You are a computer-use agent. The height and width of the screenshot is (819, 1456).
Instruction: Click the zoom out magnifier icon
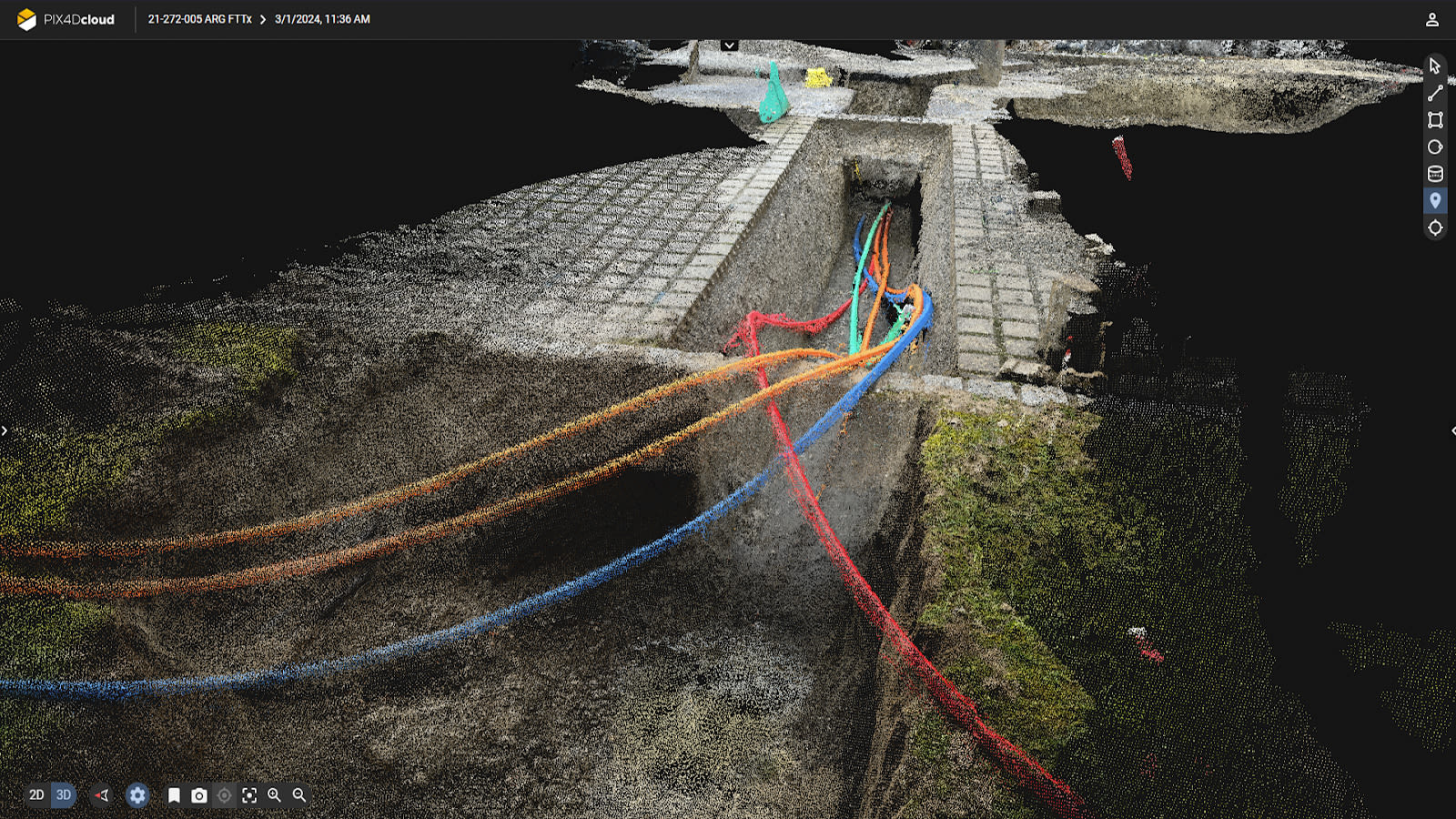point(300,794)
